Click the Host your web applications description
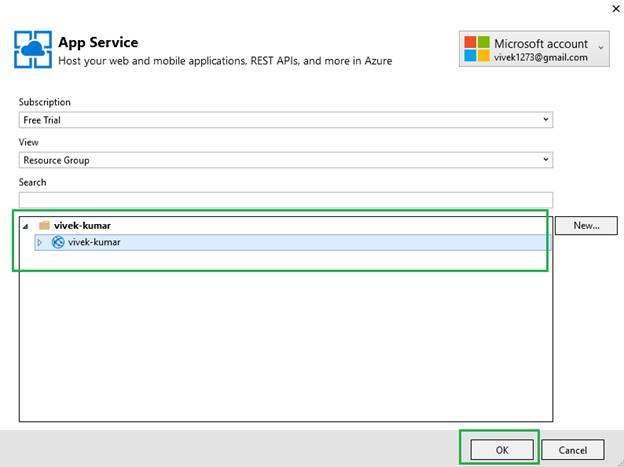Image resolution: width=624 pixels, height=467 pixels. 225,61
